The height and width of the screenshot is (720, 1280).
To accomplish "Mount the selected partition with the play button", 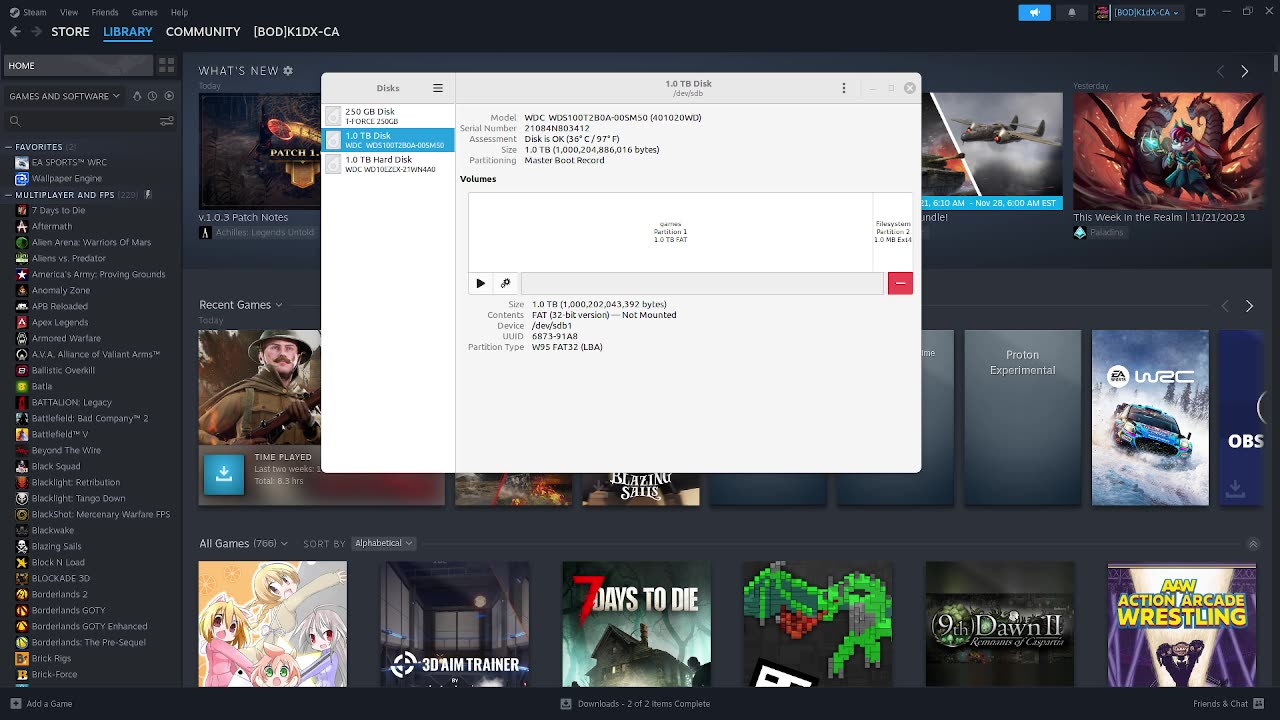I will pyautogui.click(x=481, y=283).
